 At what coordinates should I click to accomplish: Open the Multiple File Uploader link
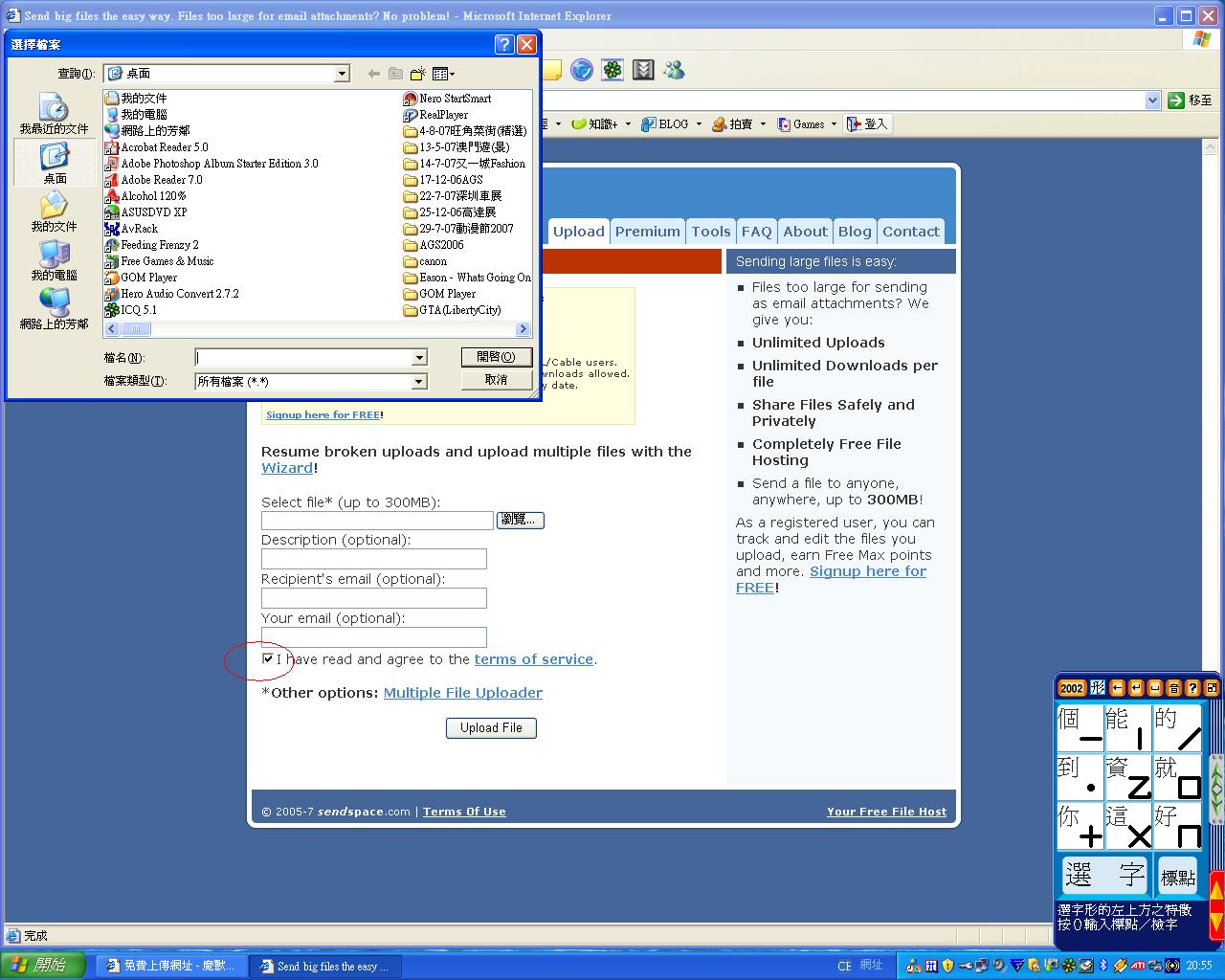point(463,693)
